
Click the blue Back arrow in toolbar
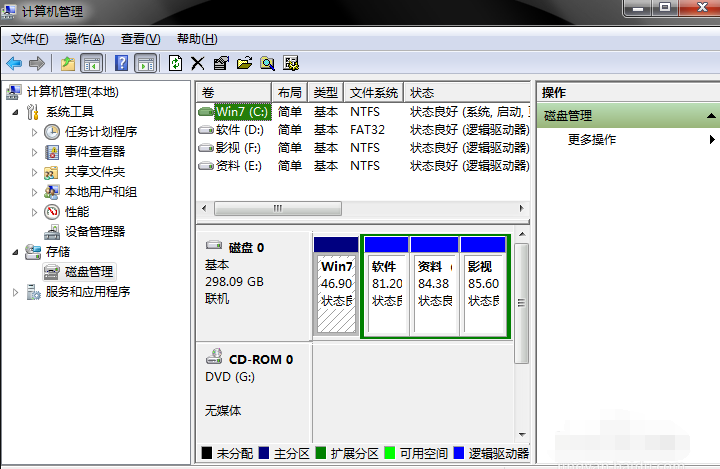14,63
